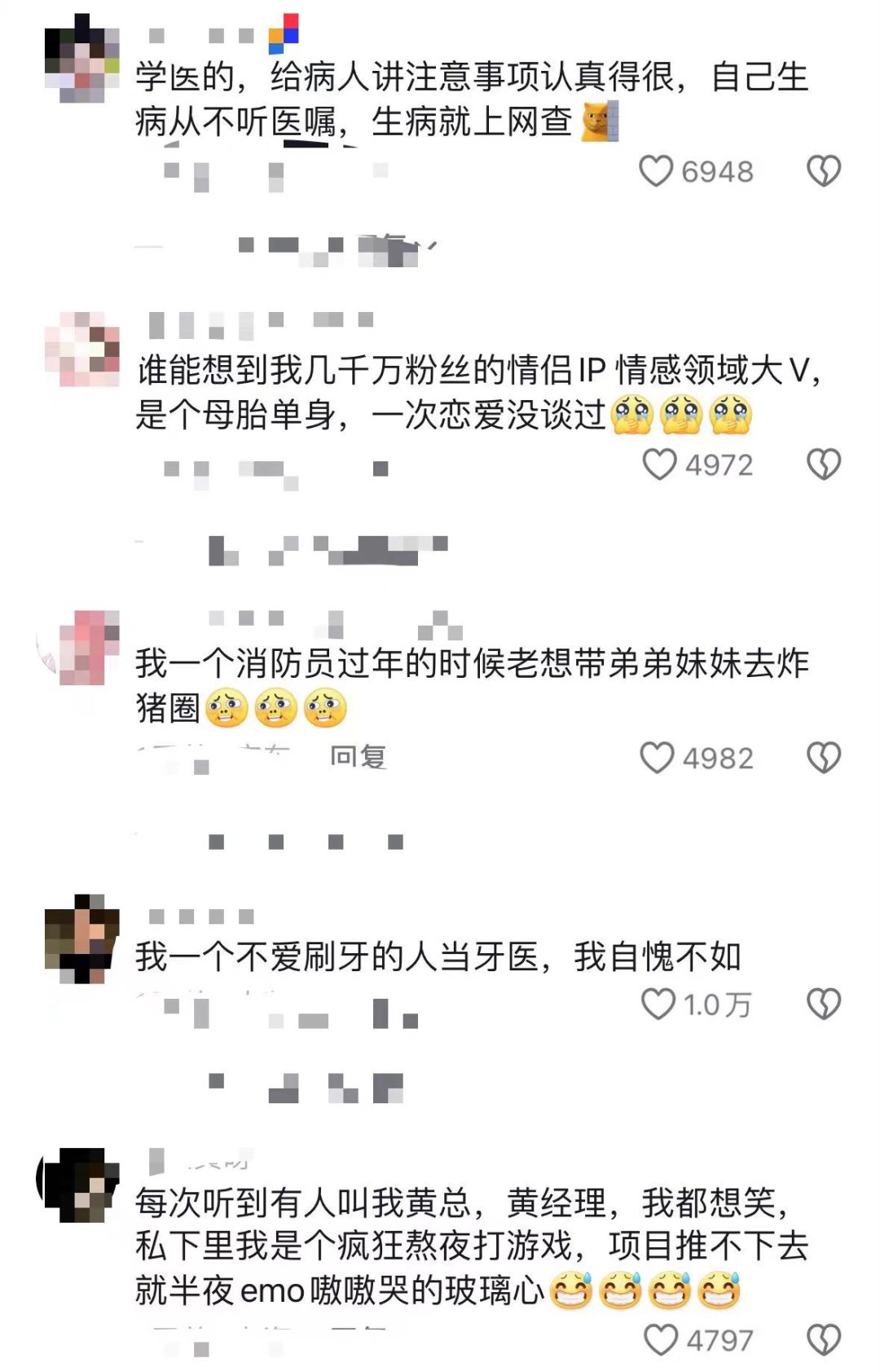Dislike the 黄总 comment

point(824,1339)
